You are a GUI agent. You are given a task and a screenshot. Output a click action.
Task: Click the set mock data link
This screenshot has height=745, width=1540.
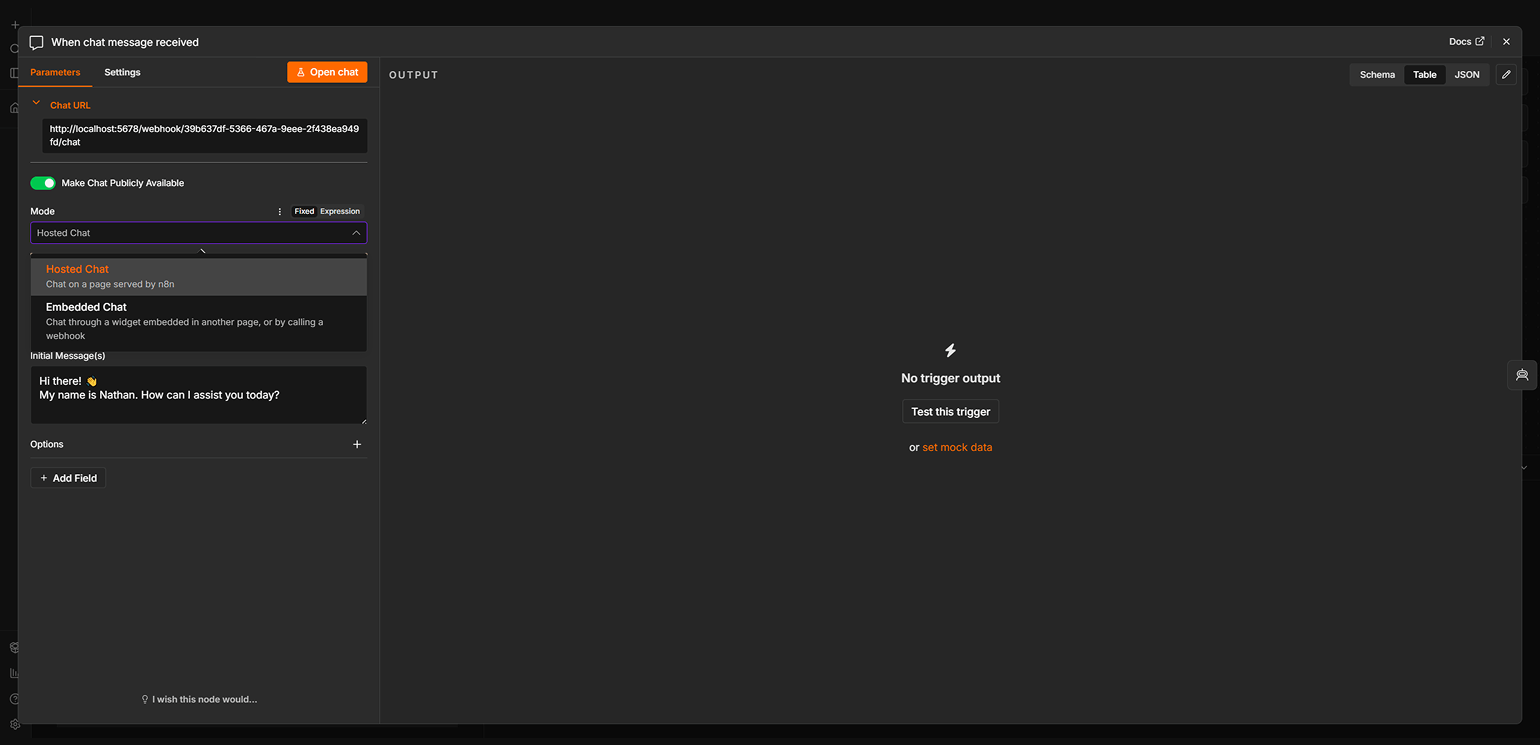pos(957,447)
